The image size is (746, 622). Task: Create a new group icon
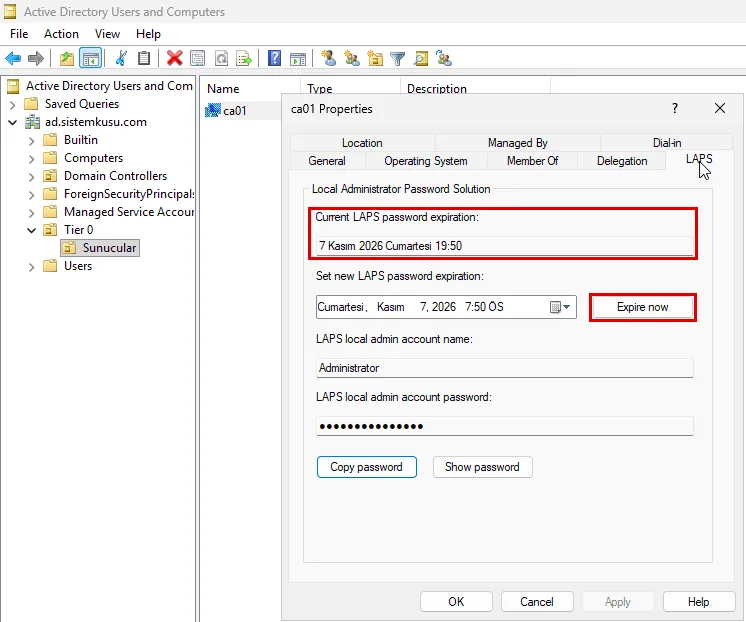[x=352, y=58]
